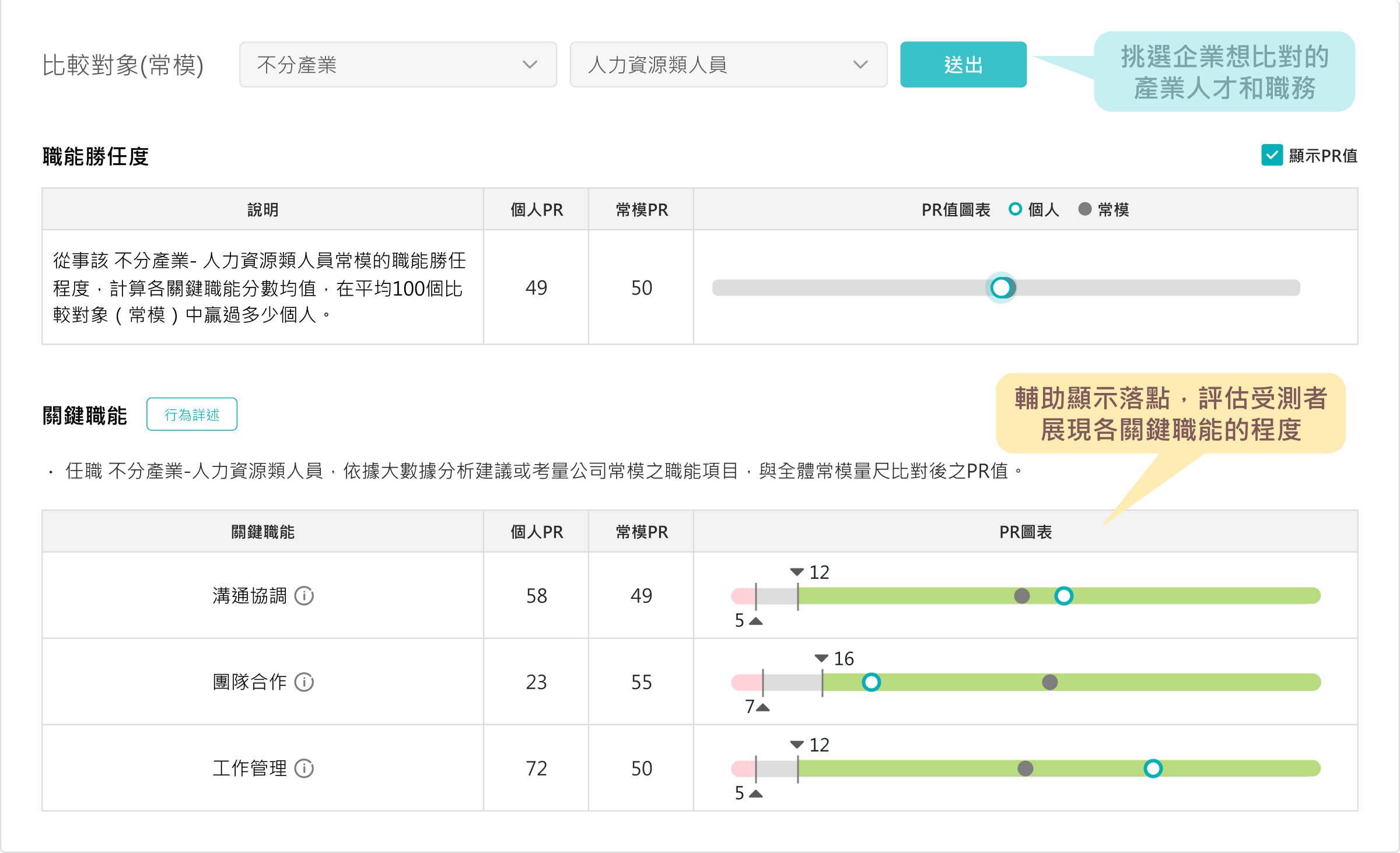Open the 不分產業 dropdown
The width and height of the screenshot is (1400, 853).
click(398, 65)
